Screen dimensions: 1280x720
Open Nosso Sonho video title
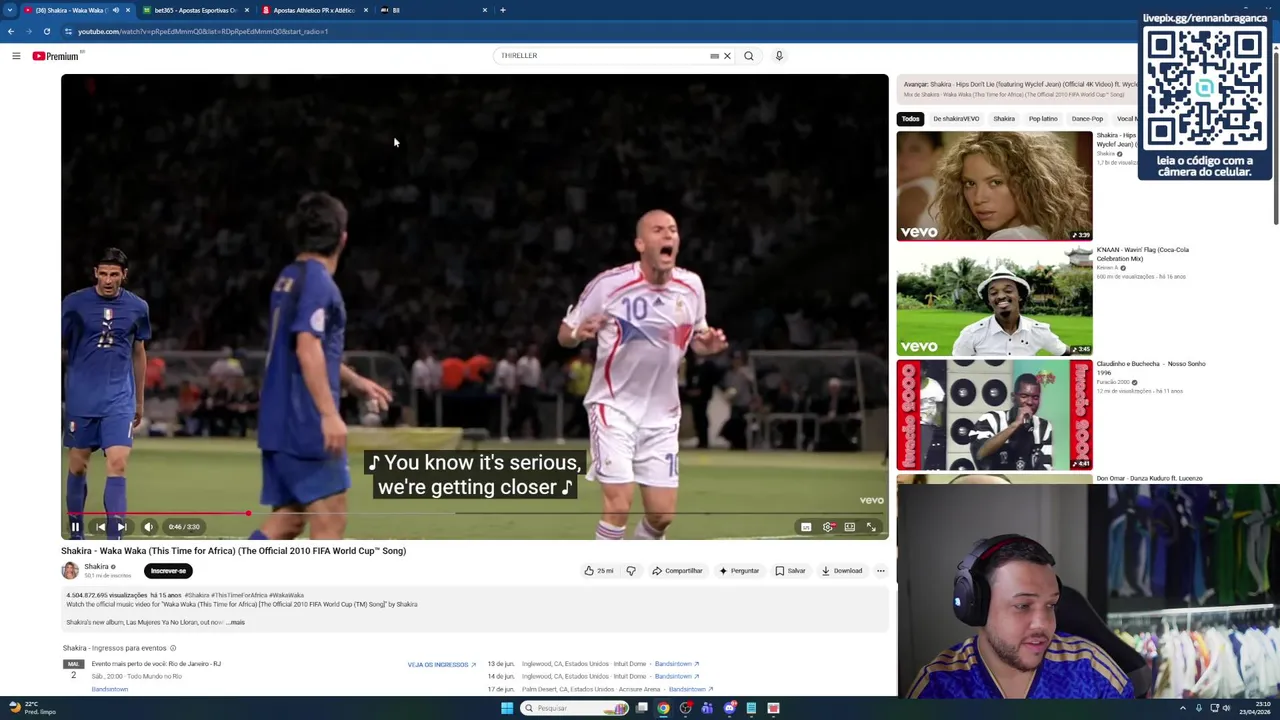pyautogui.click(x=1150, y=368)
